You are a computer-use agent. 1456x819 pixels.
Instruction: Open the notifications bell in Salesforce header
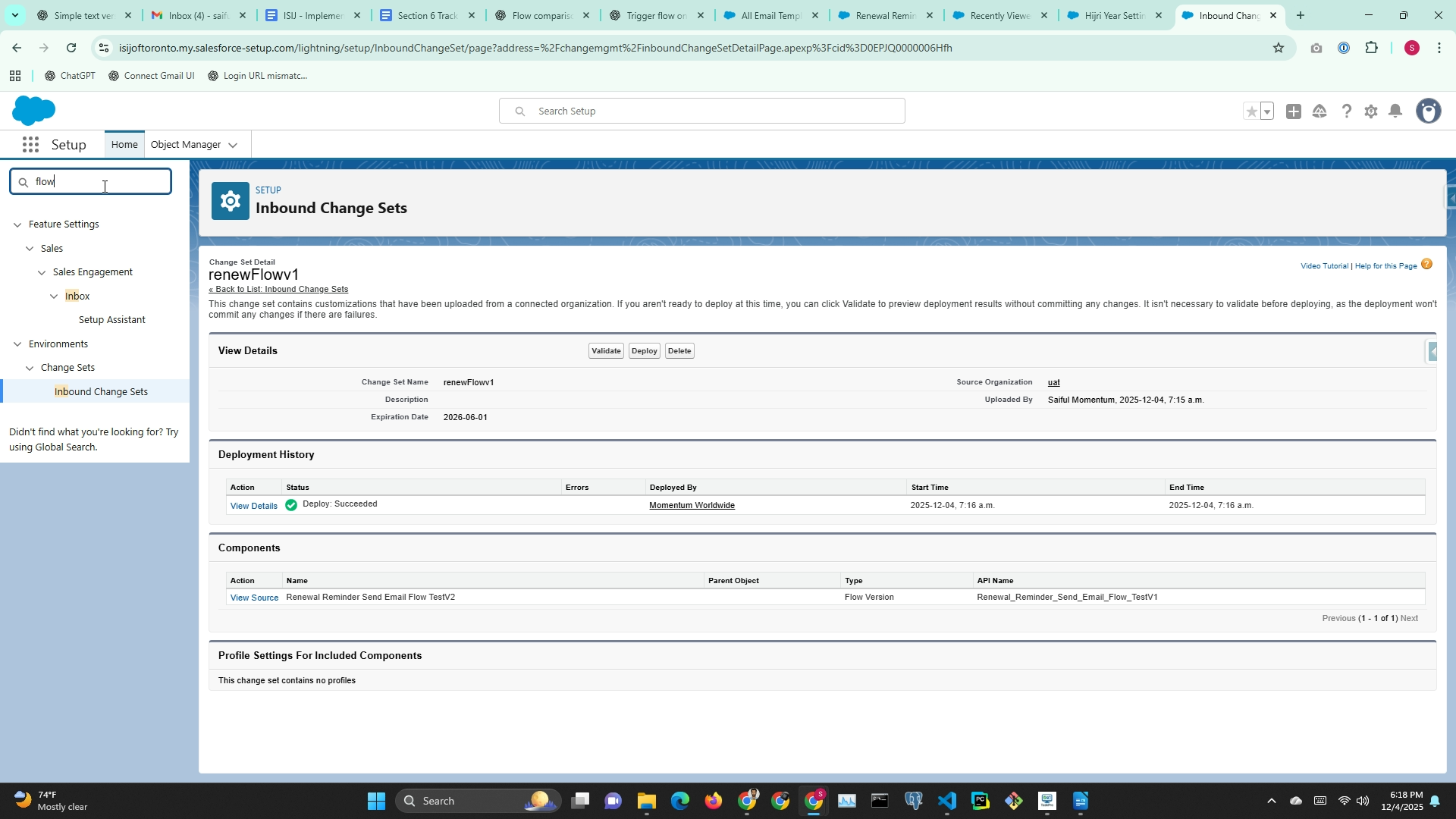tap(1395, 111)
